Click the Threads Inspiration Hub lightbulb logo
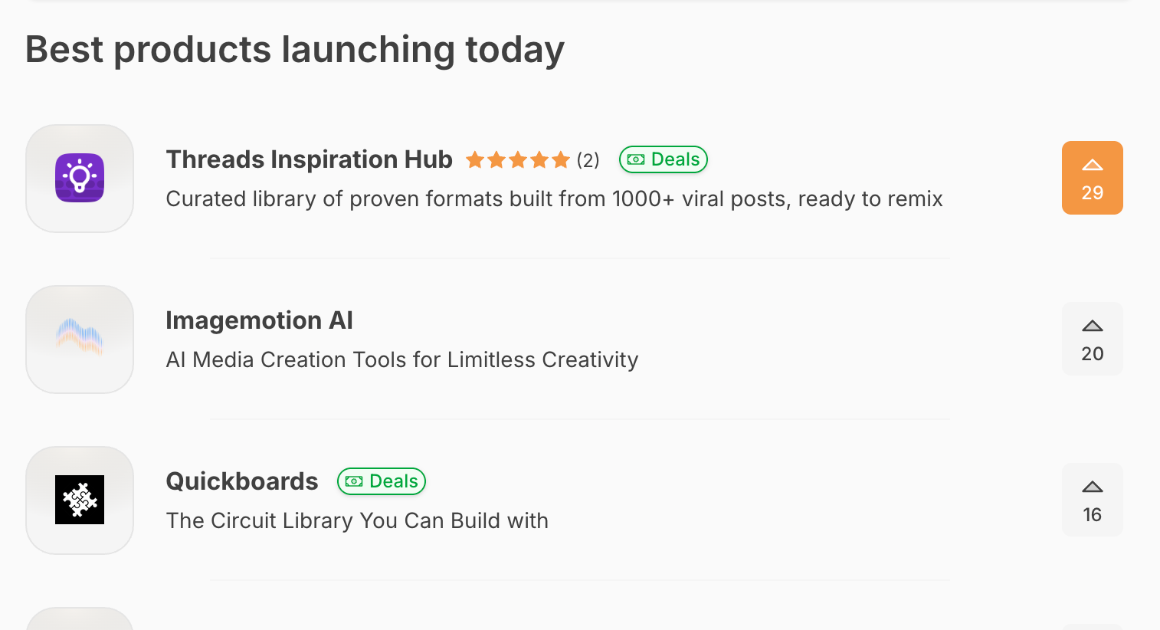 point(80,179)
